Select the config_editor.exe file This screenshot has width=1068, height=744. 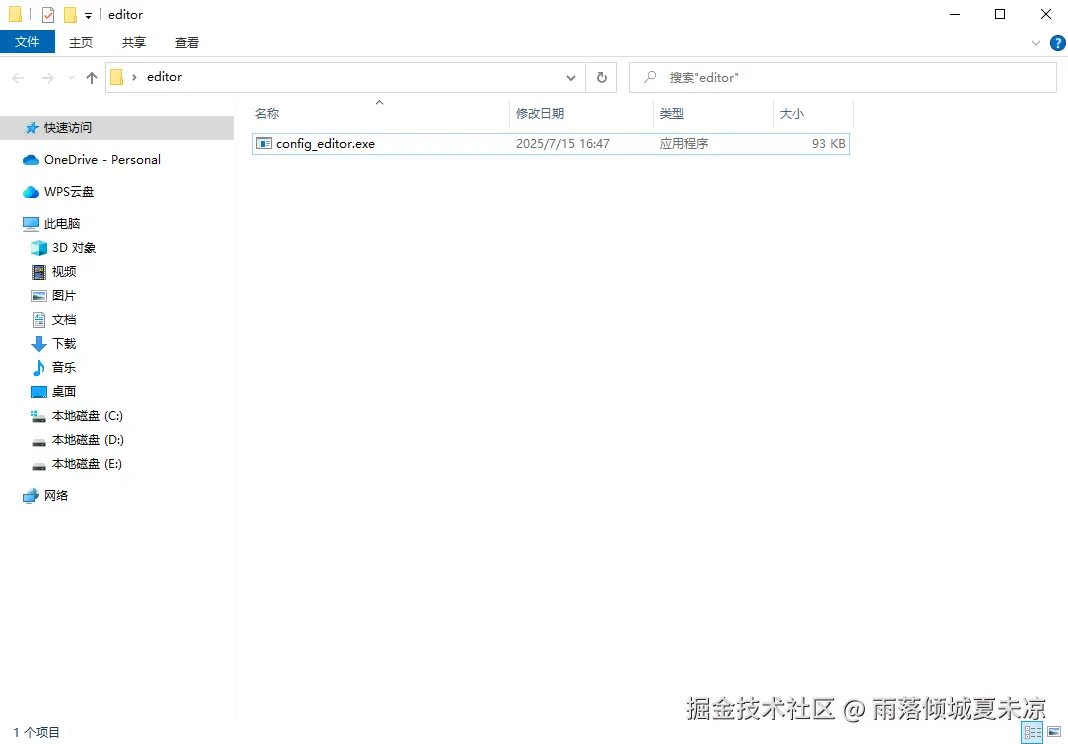[550, 144]
